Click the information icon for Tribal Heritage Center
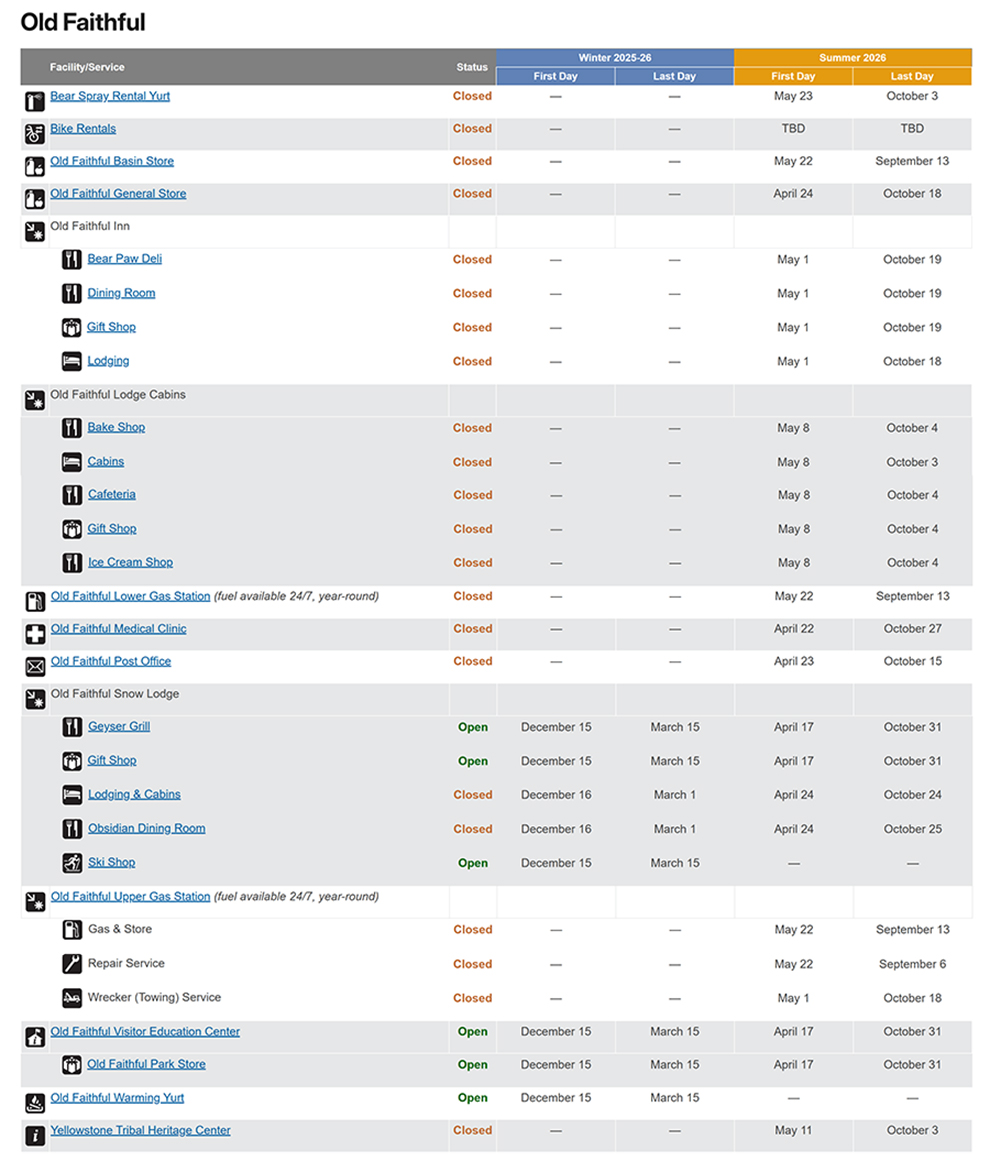Screen dimensions: 990x1172 [x=34, y=1135]
